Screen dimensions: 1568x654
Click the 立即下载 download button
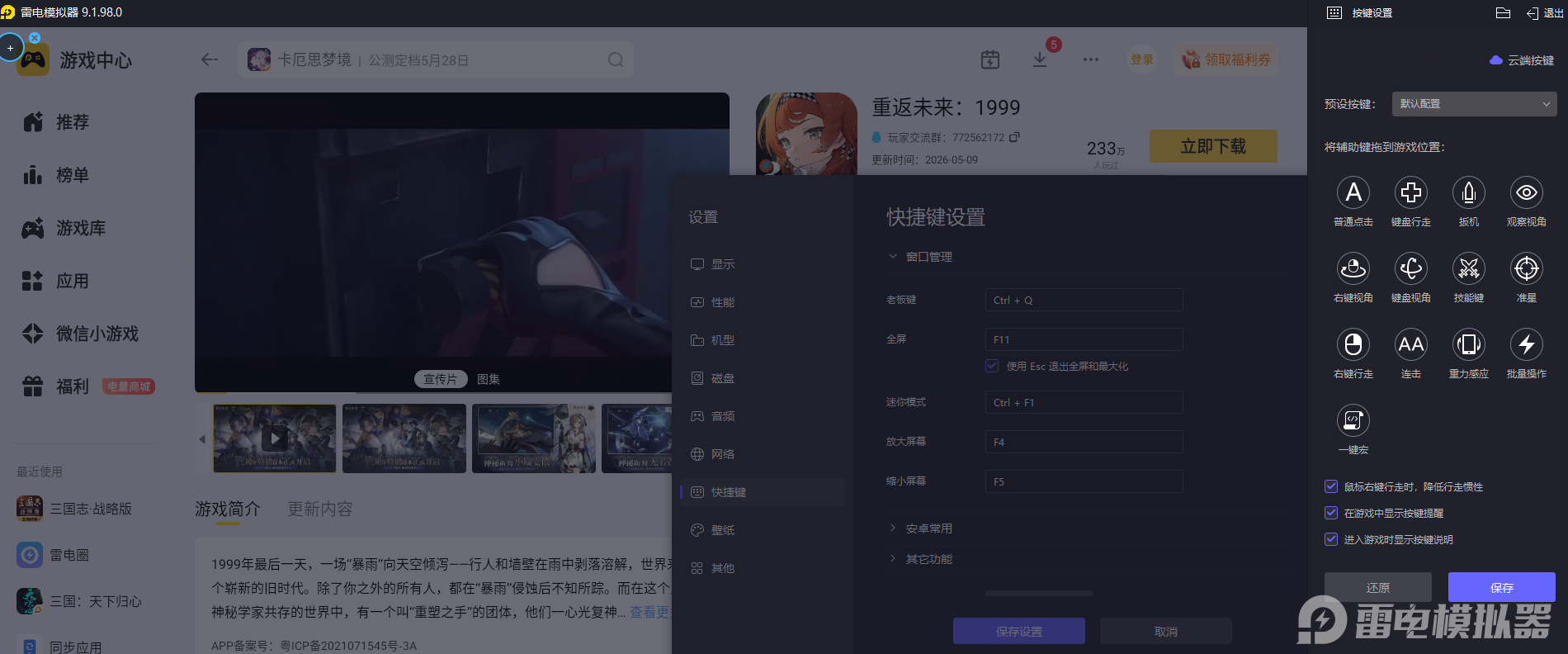1213,146
